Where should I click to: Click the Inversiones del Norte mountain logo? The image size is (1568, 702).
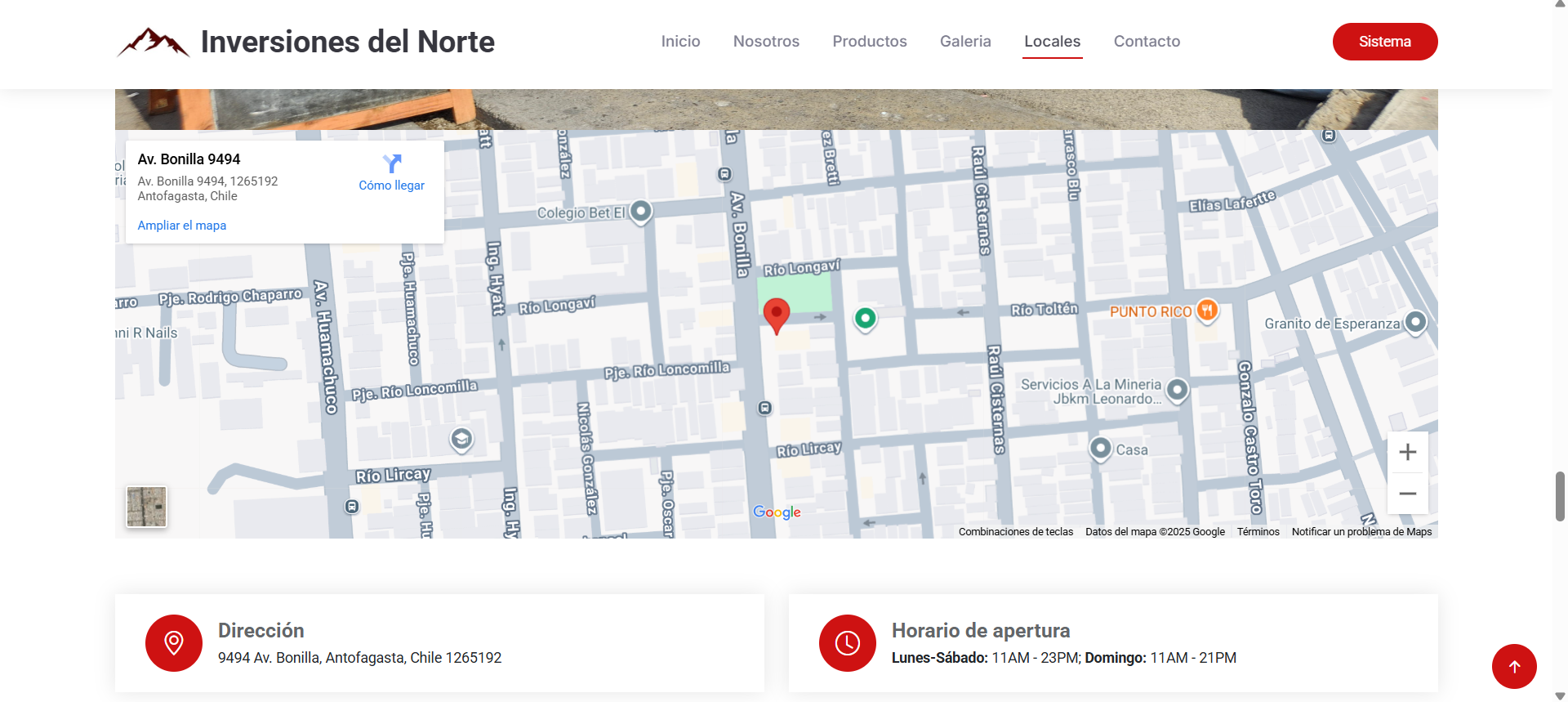153,42
